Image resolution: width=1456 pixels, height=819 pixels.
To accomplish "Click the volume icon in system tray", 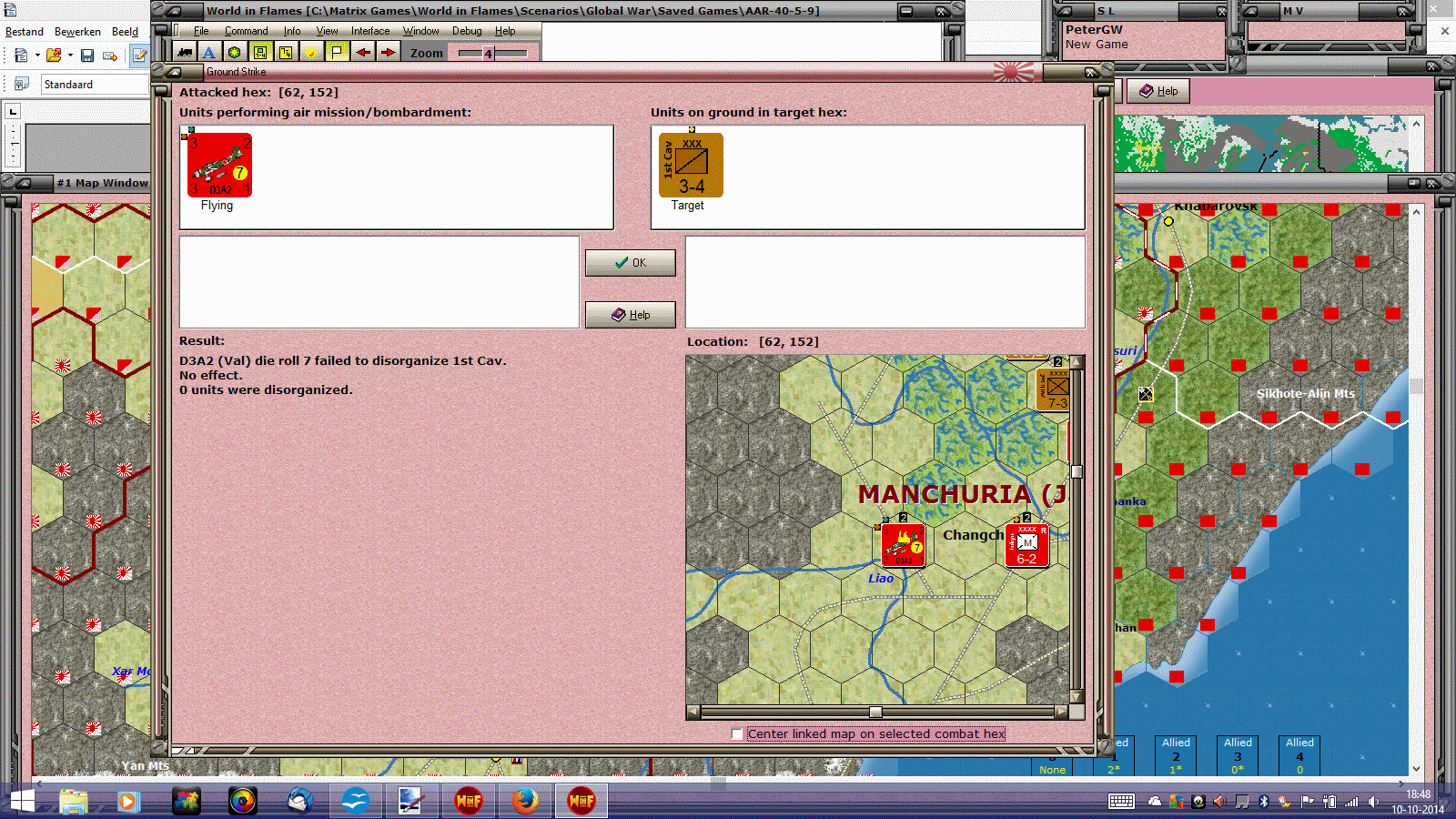I will [x=1374, y=802].
